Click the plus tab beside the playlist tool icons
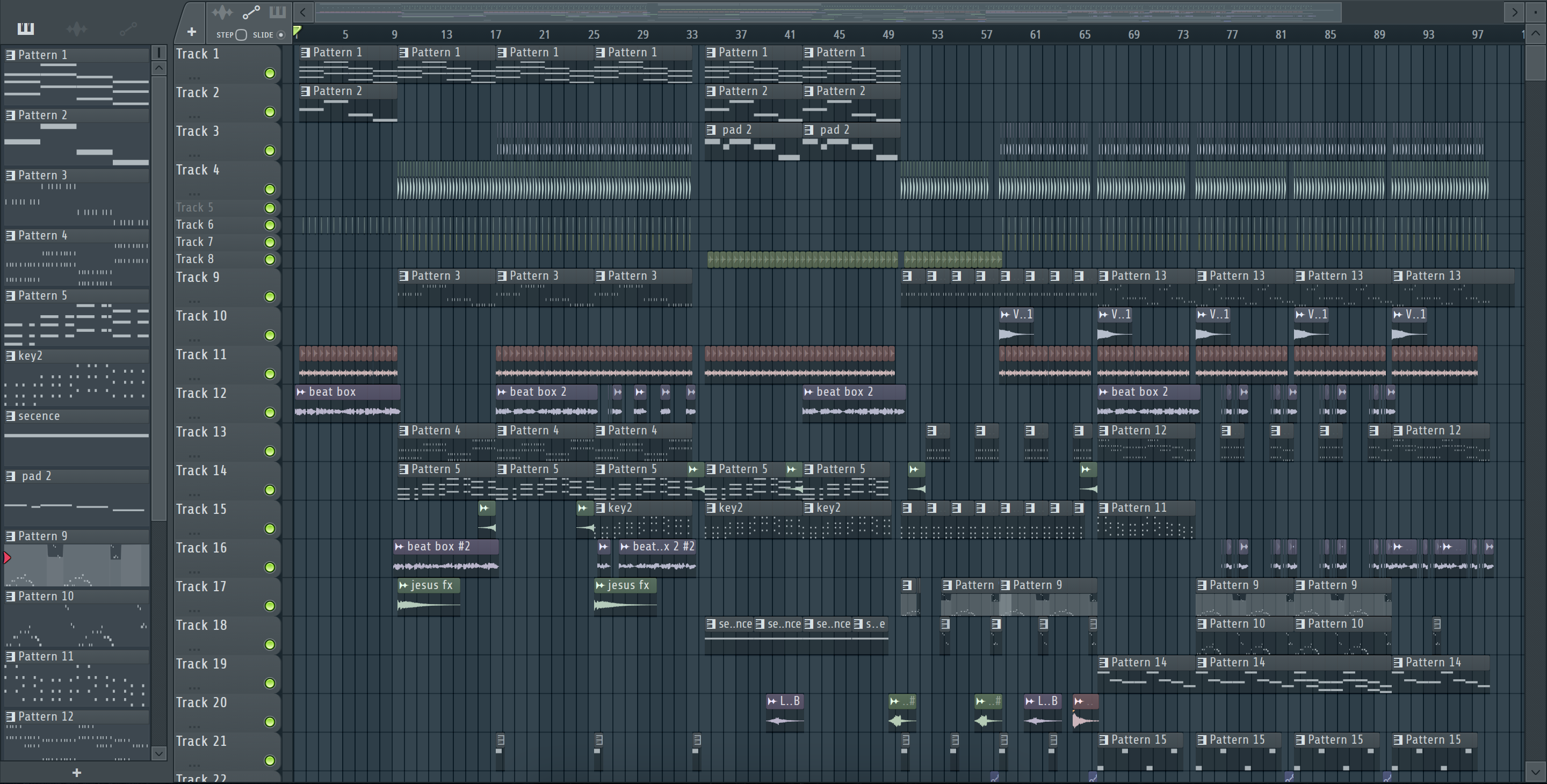The image size is (1547, 784). coord(192,32)
